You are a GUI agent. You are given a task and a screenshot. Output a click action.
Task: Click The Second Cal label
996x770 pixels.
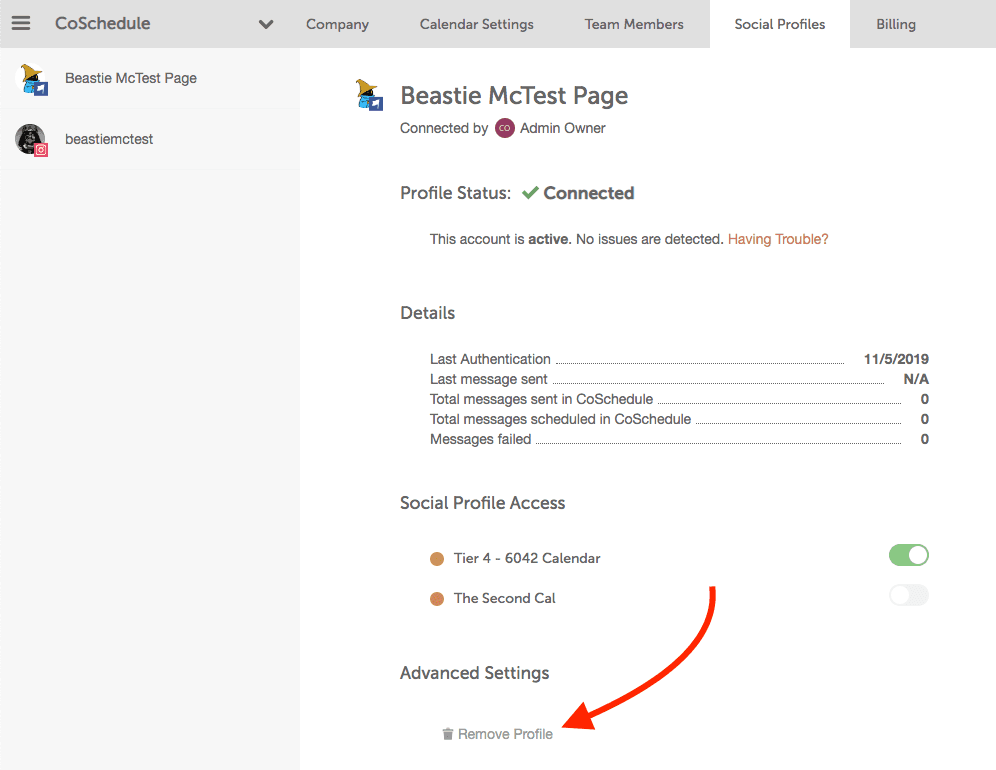504,598
